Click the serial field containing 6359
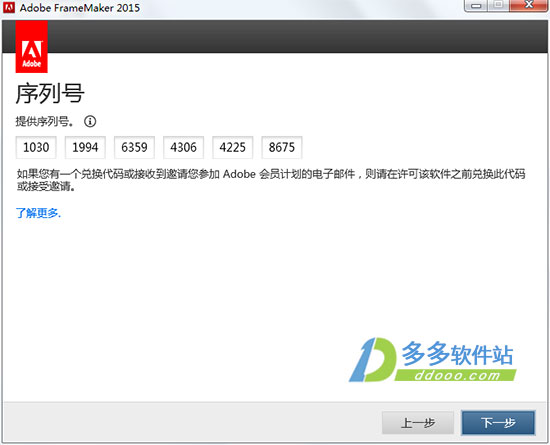The height and width of the screenshot is (445, 550). pyautogui.click(x=134, y=147)
